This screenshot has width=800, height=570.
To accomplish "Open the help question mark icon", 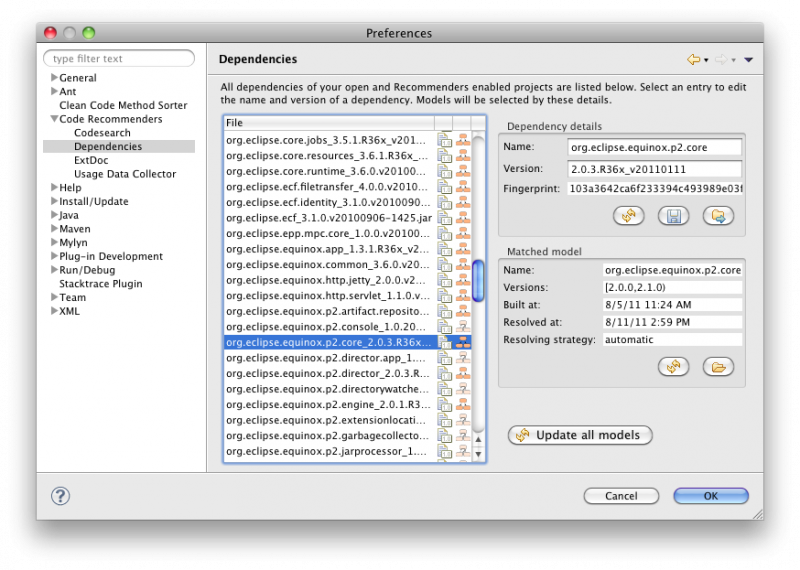I will coord(60,495).
